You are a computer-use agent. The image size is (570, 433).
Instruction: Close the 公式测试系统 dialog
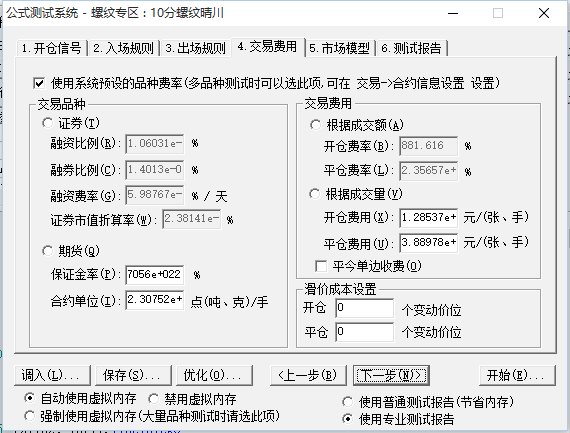544,13
